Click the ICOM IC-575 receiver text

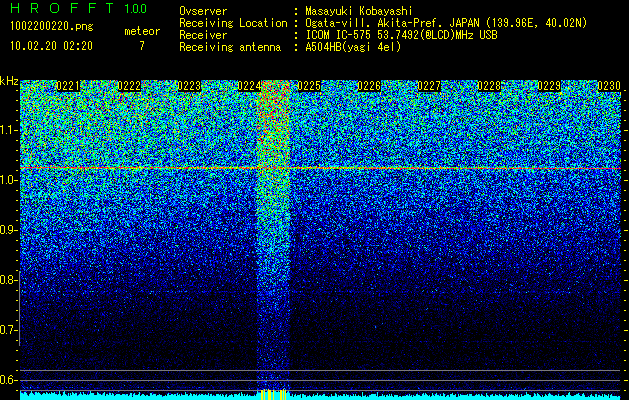tap(401, 35)
